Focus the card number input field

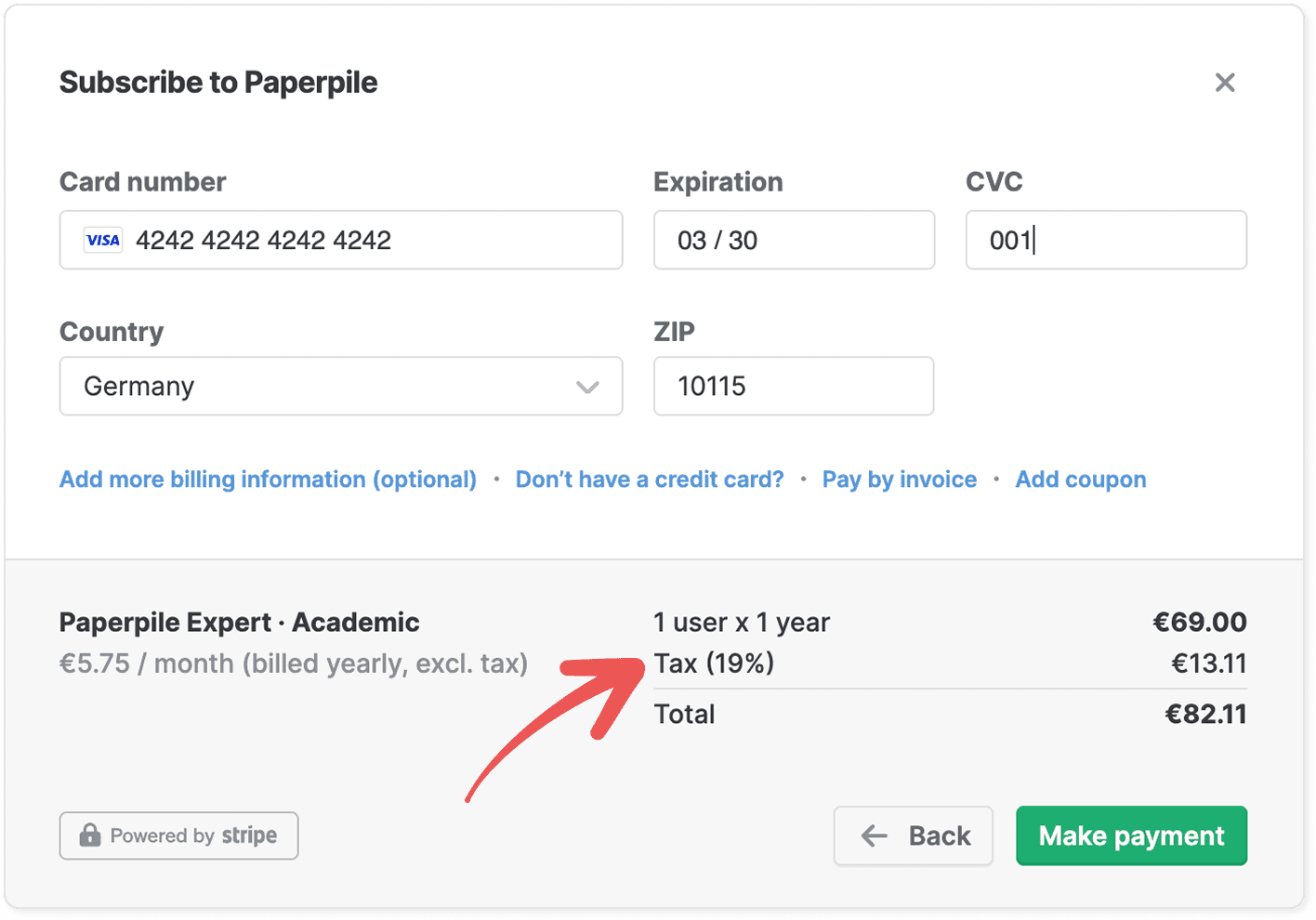(372, 241)
